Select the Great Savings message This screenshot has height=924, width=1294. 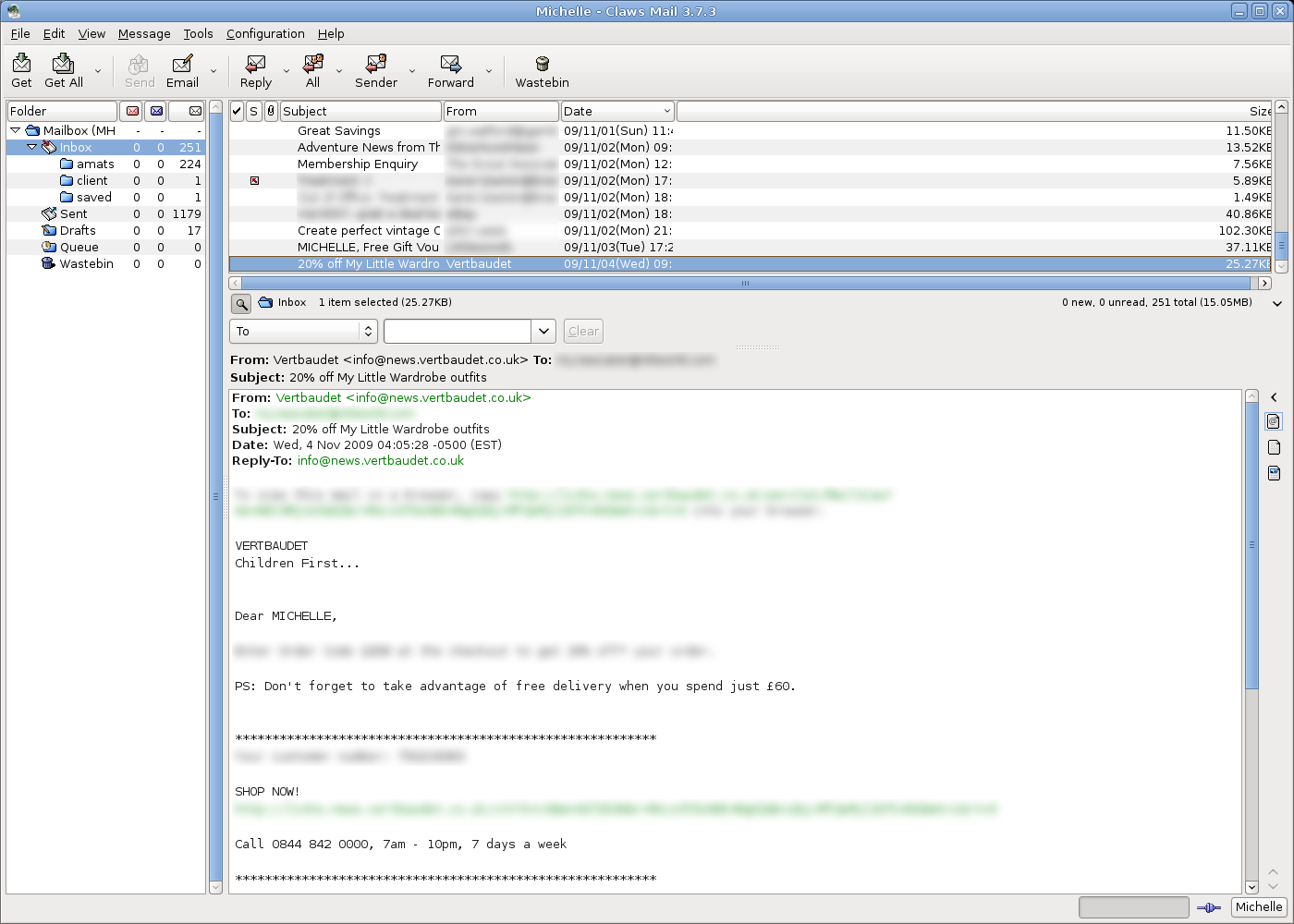[751, 130]
